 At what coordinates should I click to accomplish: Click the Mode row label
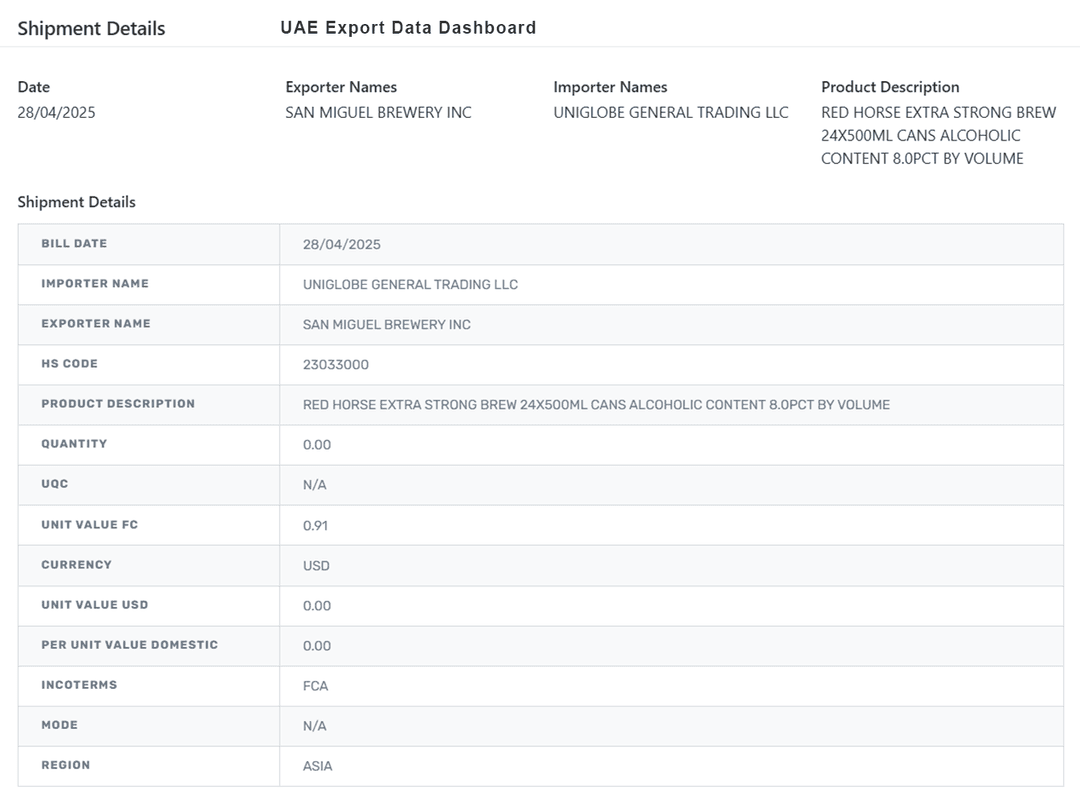[59, 725]
